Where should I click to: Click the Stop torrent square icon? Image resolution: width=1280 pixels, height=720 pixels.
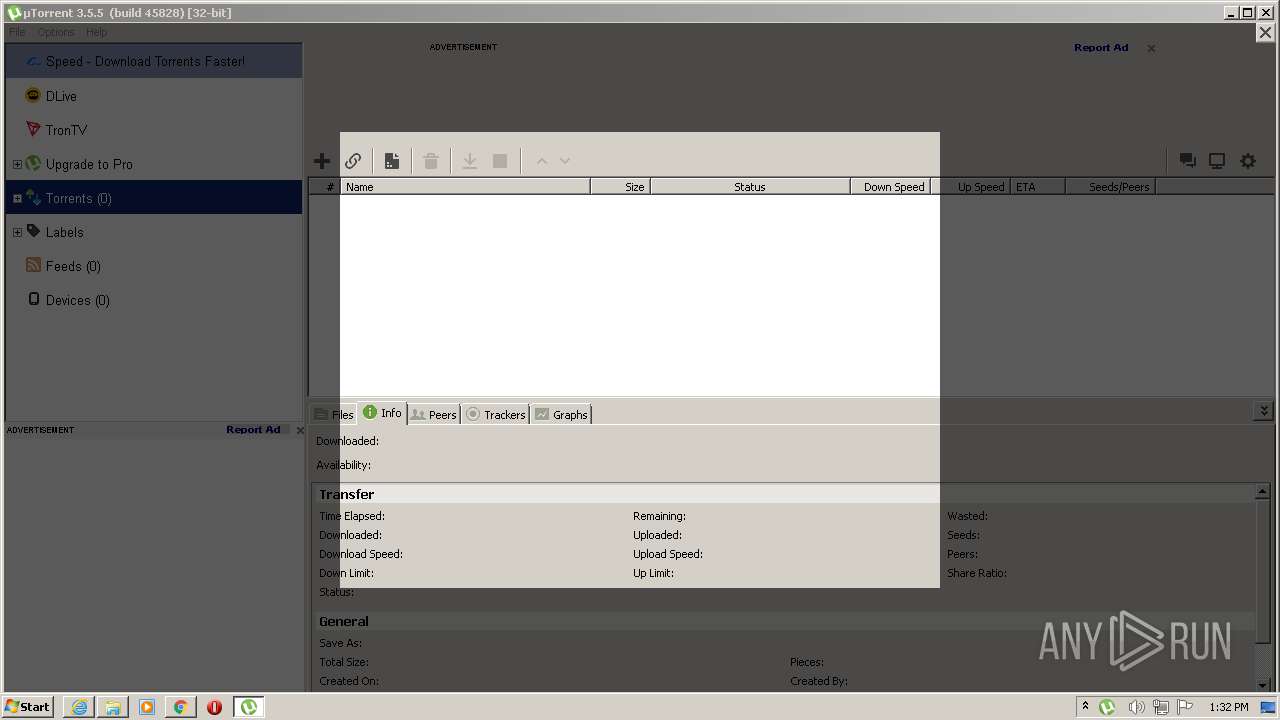(x=500, y=161)
